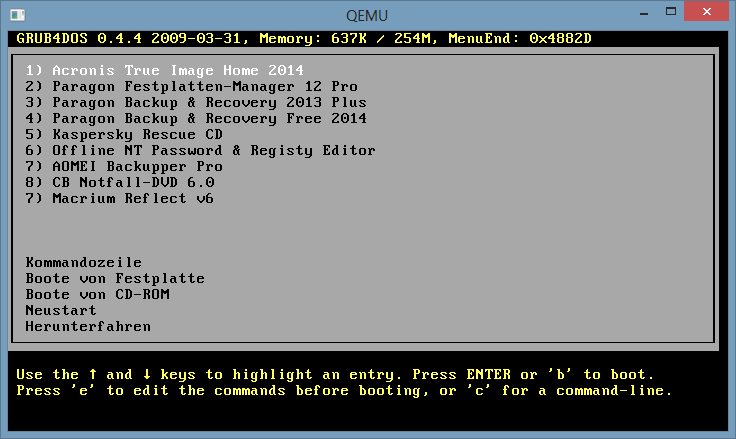Maximize the QEMU window

(x=671, y=12)
